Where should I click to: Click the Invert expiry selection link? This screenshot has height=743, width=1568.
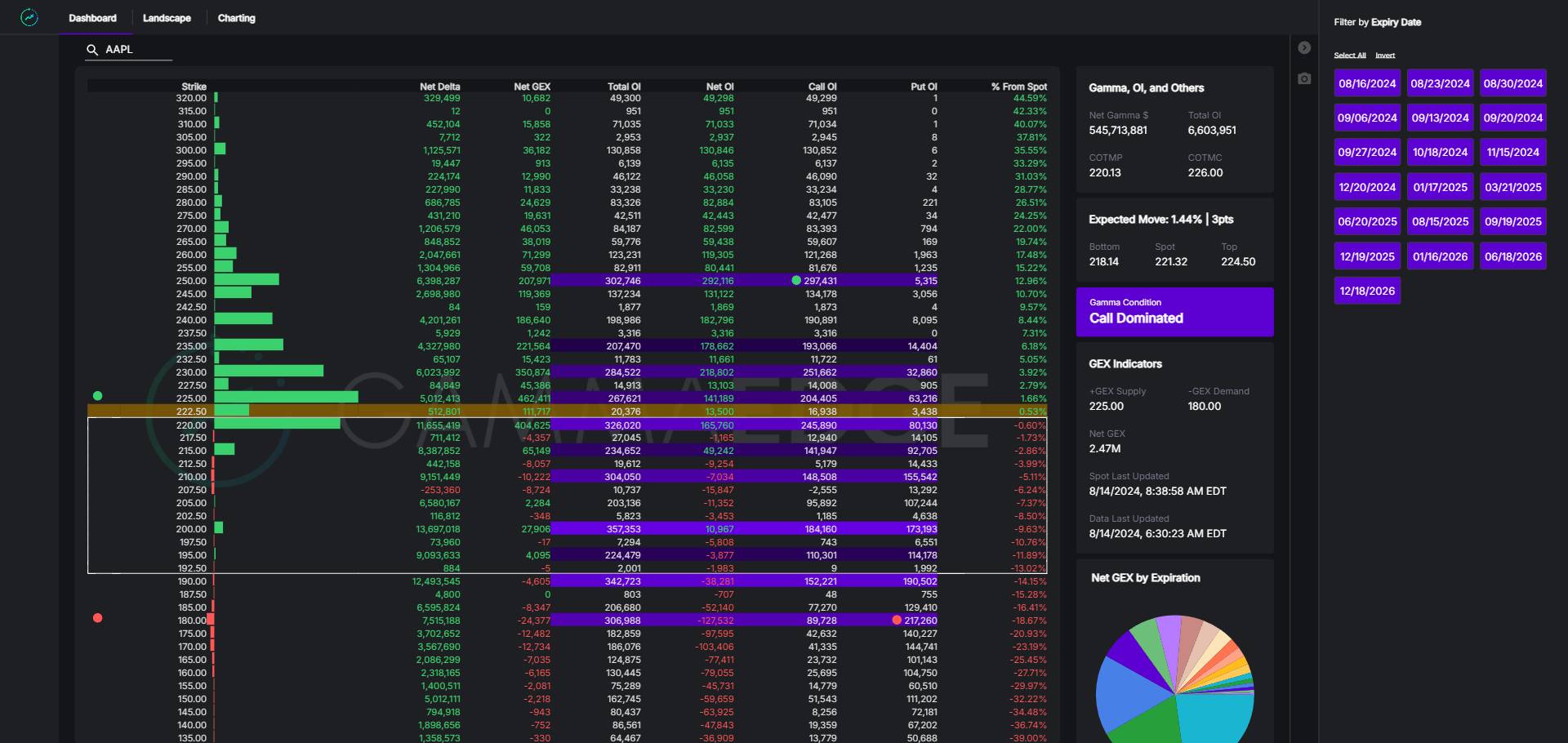pos(1385,56)
